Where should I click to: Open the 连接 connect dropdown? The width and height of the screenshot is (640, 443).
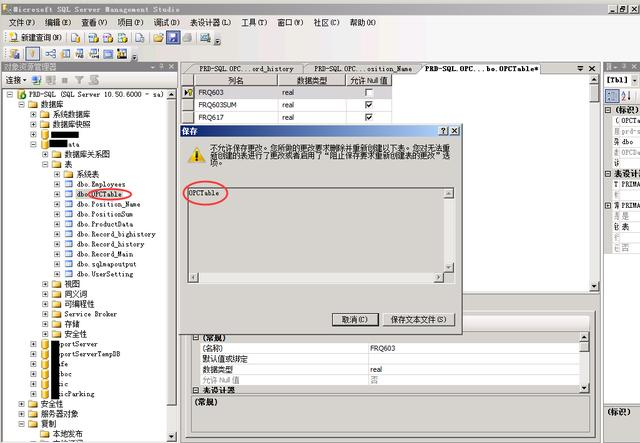16,80
